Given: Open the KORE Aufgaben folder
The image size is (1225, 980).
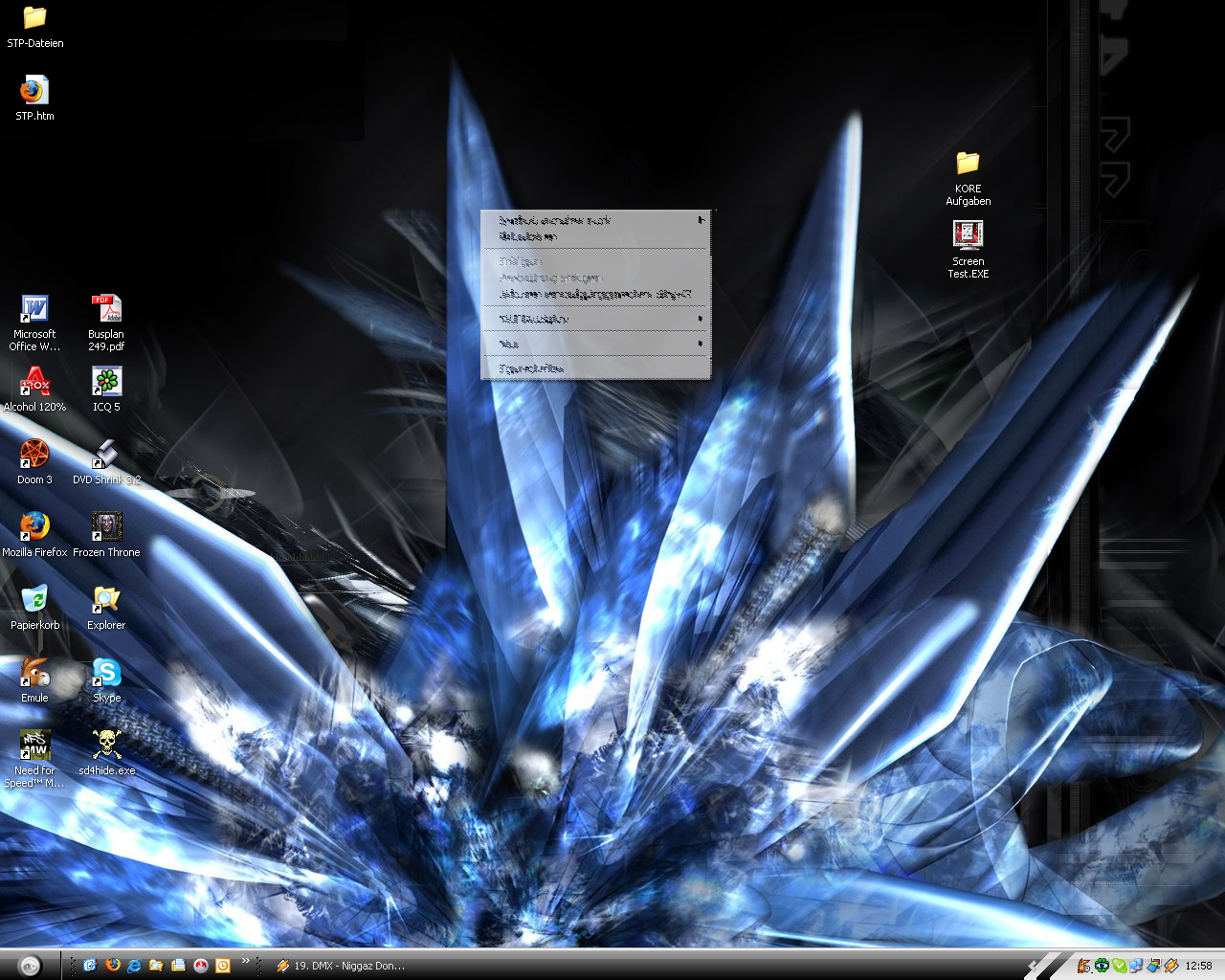Looking at the screenshot, I should click(x=968, y=164).
